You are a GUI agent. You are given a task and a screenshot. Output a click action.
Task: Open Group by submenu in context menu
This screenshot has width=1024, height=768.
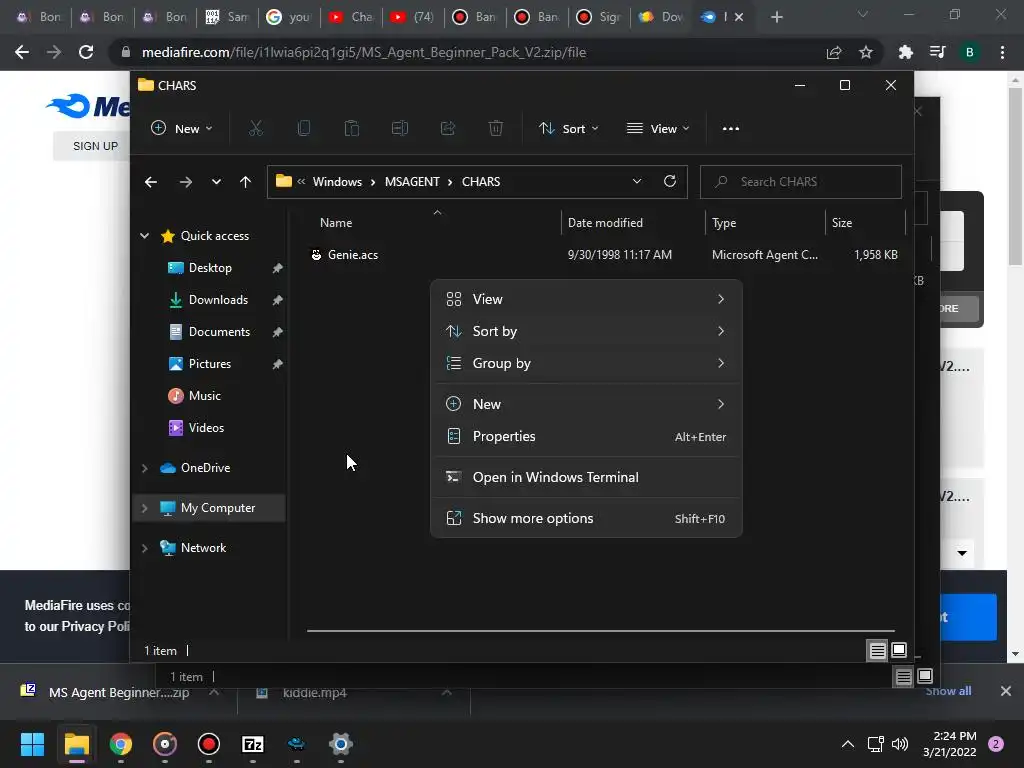coord(586,363)
